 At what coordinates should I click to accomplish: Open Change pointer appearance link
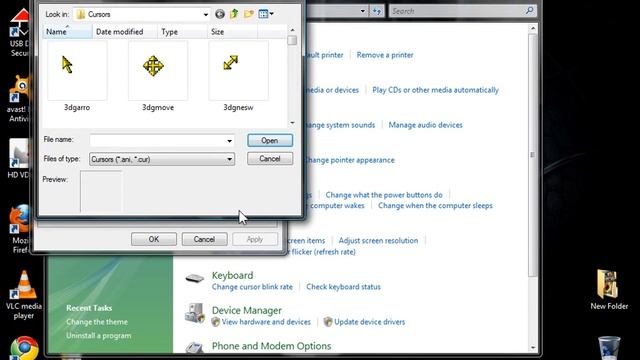(x=349, y=160)
